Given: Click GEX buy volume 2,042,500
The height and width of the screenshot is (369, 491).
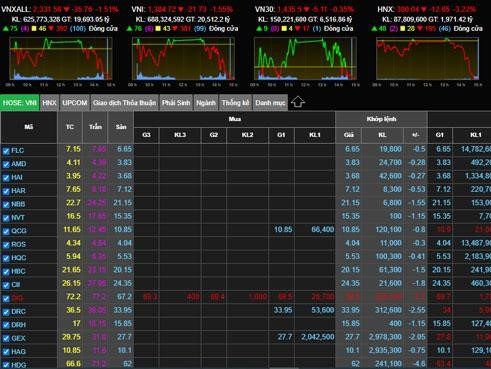Looking at the screenshot, I should point(318,337).
